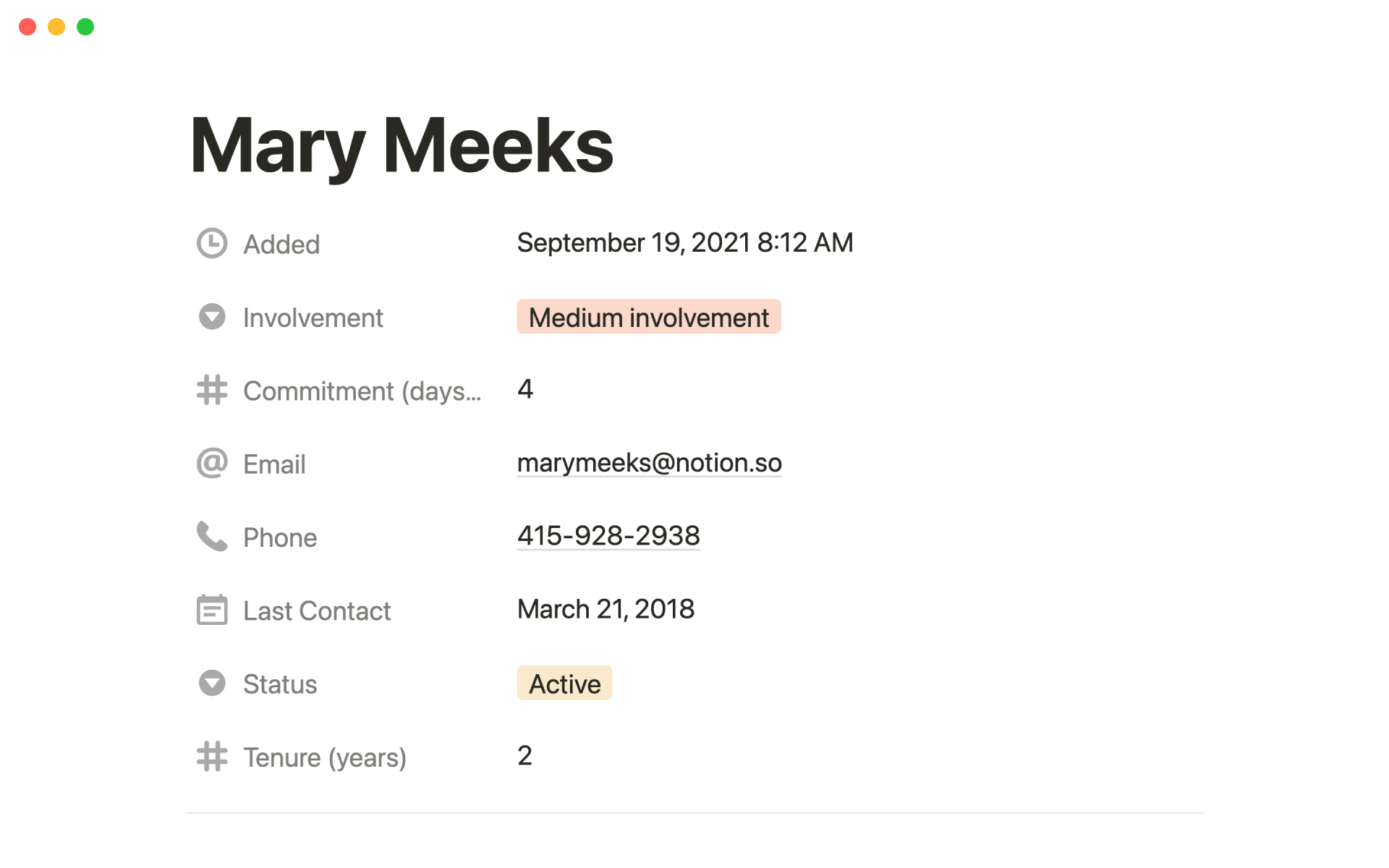Click the at-sign icon beside Email
1389x868 pixels.
(x=212, y=463)
